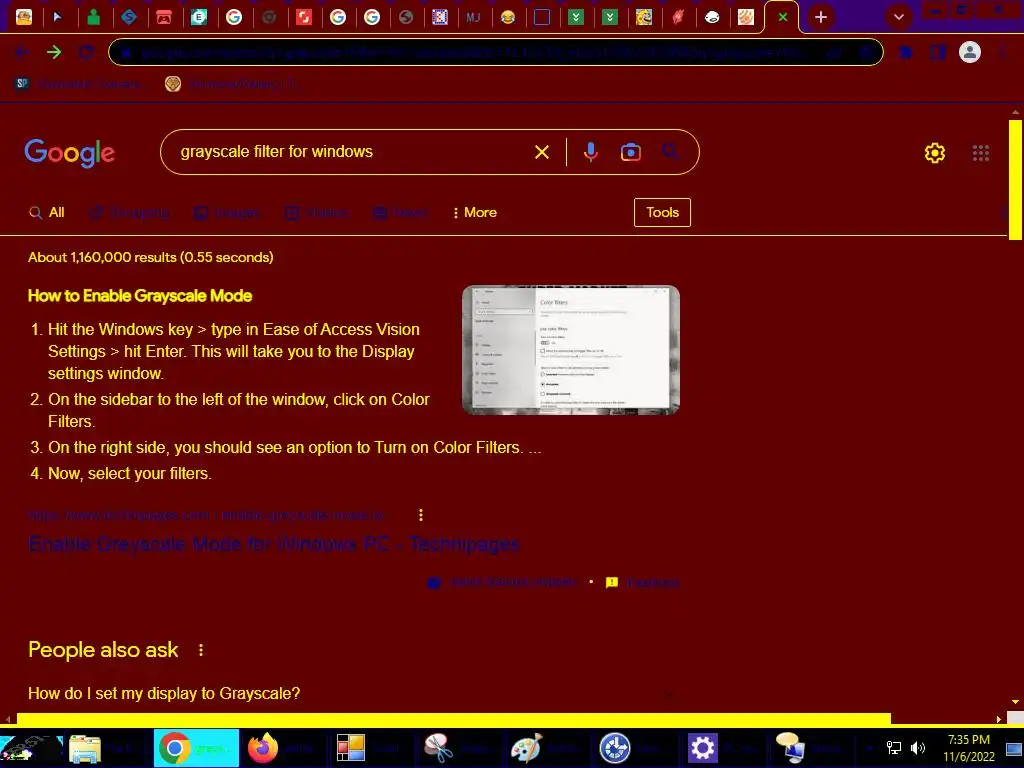Select the News results tab
Screen dimensions: 1024x768
(399, 212)
